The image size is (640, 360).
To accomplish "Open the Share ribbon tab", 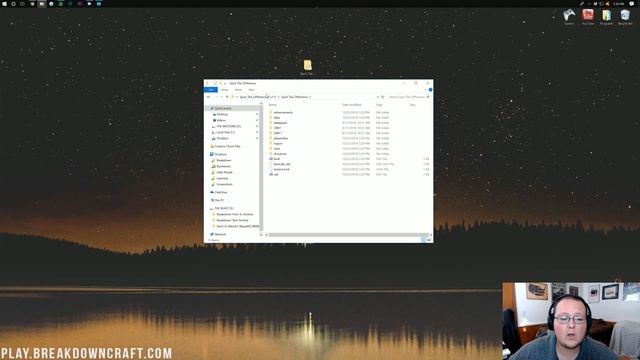I will pyautogui.click(x=238, y=90).
